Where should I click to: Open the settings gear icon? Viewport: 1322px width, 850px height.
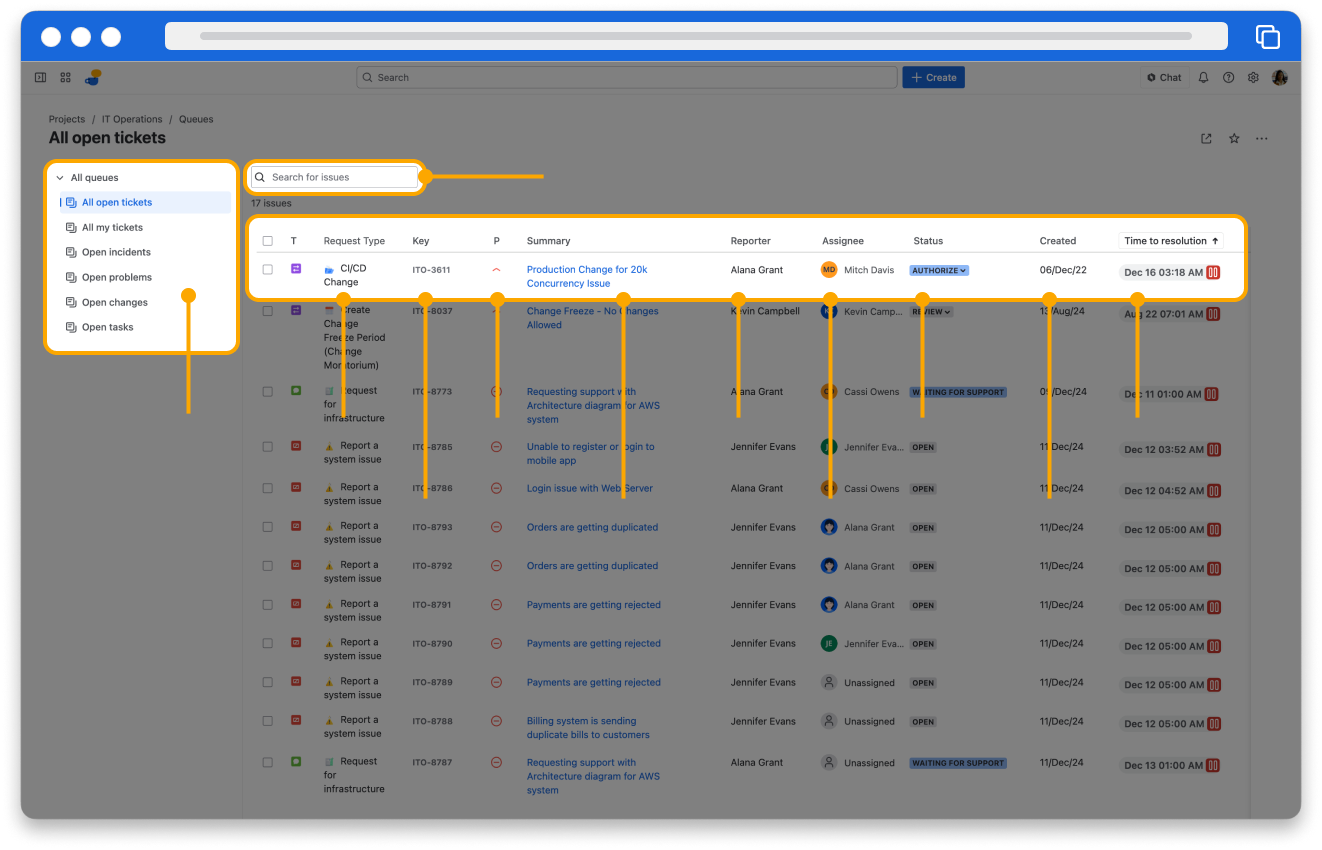pos(1253,77)
